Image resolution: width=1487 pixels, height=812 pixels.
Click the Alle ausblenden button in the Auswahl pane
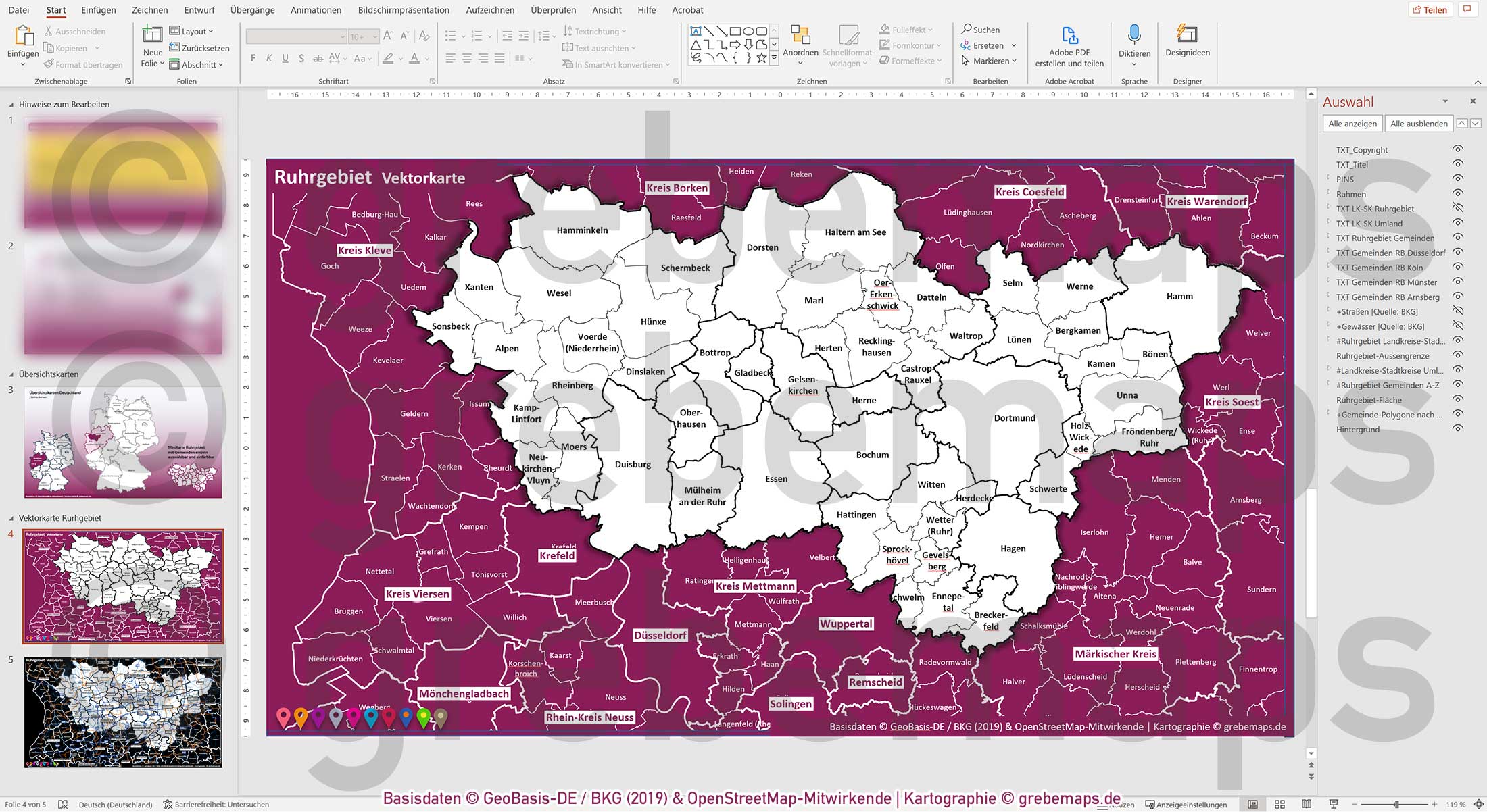1419,124
